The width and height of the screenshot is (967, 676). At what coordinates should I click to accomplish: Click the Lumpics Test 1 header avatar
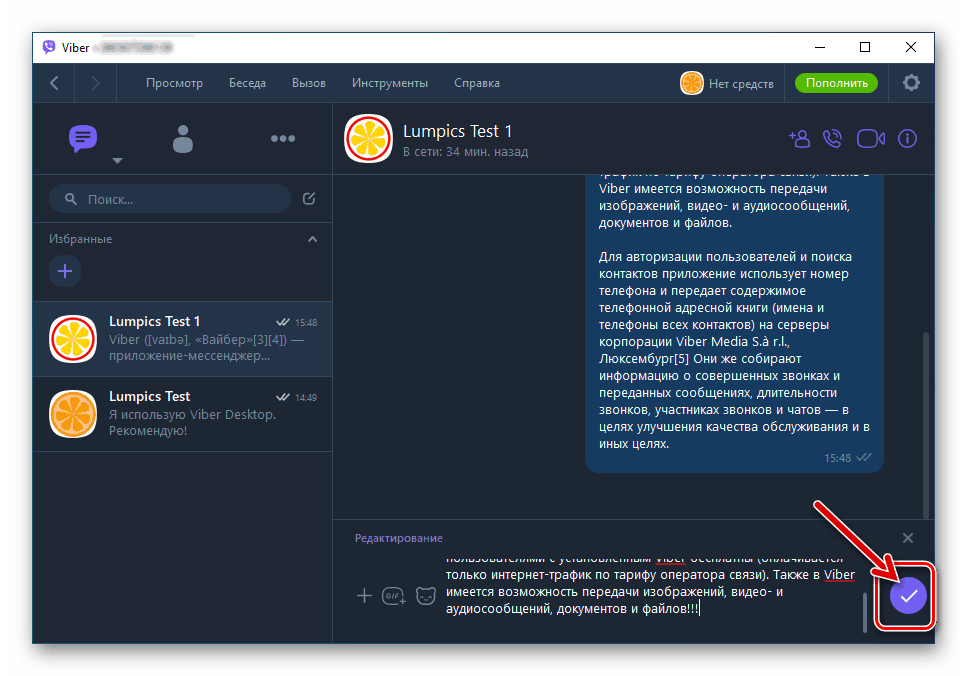click(x=368, y=138)
